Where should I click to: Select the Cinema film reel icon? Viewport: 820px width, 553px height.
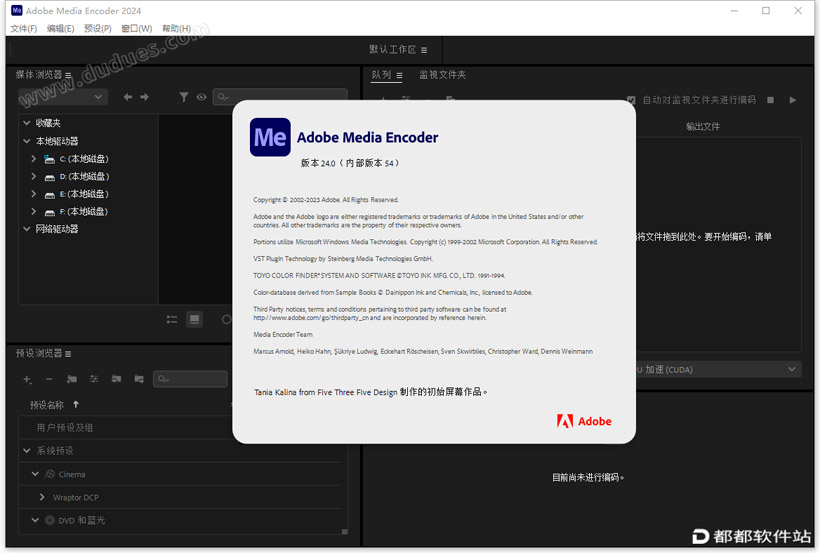pos(50,474)
